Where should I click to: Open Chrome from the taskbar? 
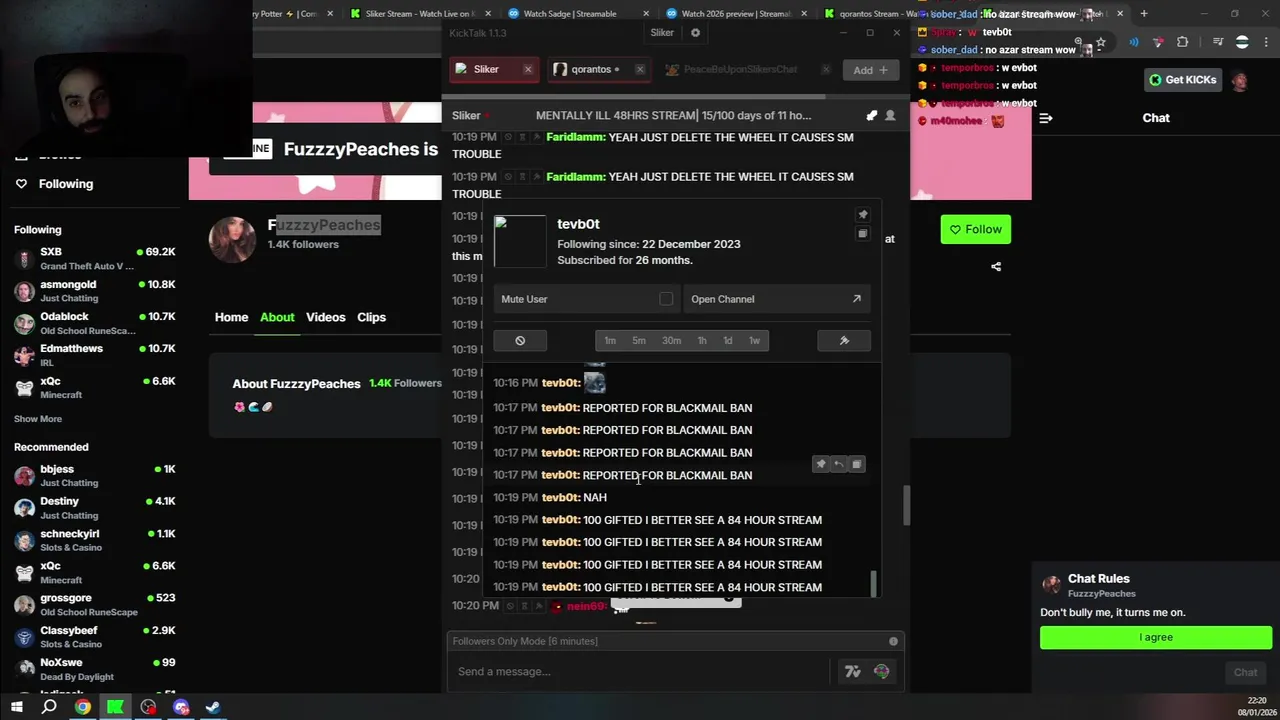coord(83,707)
